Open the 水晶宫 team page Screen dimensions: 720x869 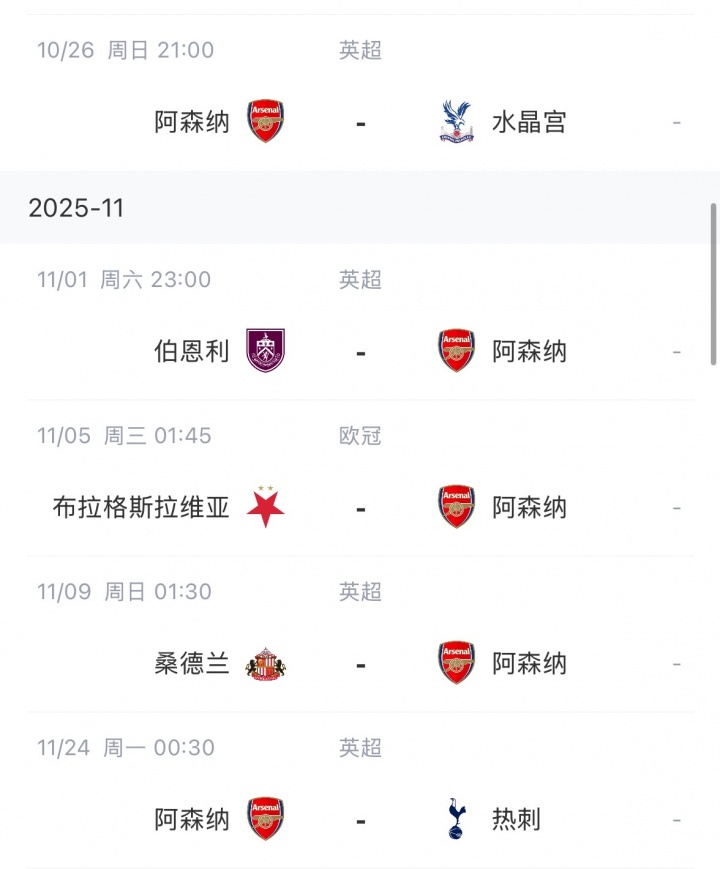[529, 122]
